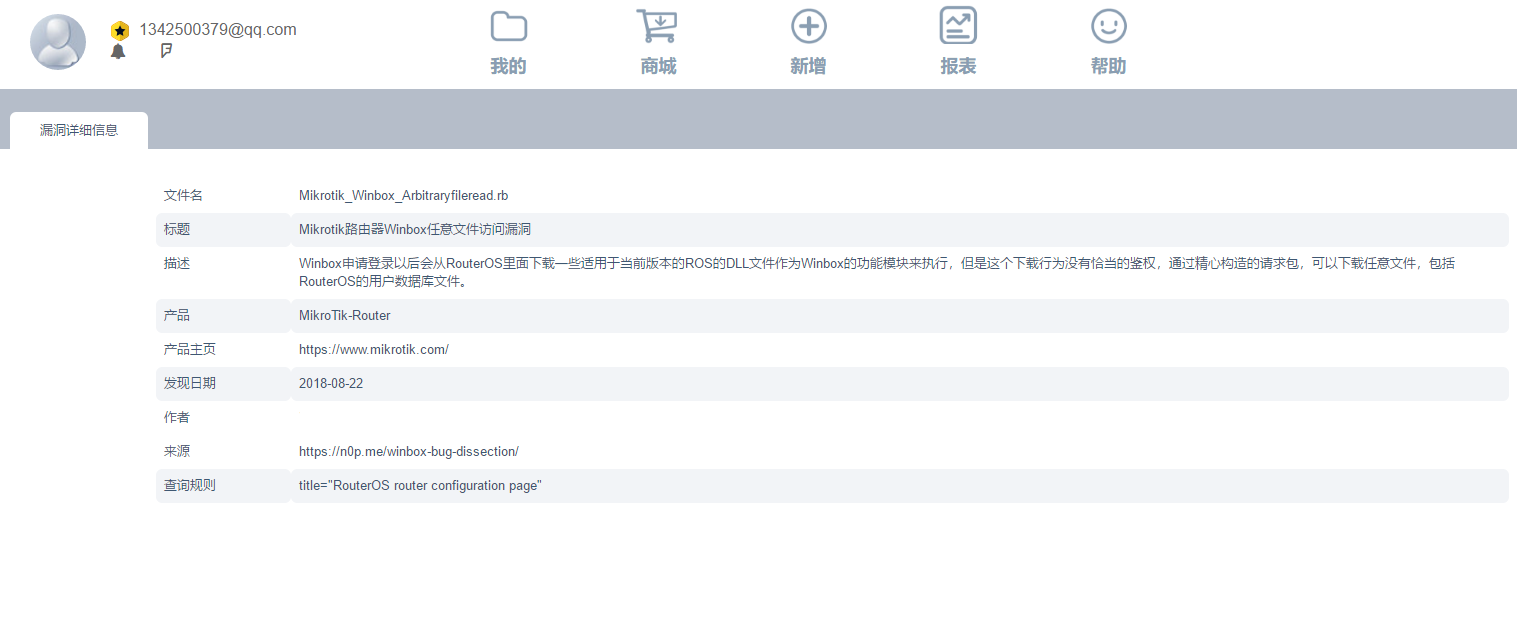This screenshot has width=1517, height=634.
Task: Click the 产品主页 row label
Action: tap(190, 350)
